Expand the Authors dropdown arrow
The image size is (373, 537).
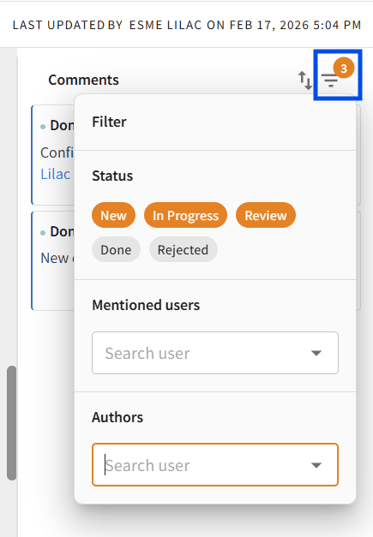(x=316, y=465)
